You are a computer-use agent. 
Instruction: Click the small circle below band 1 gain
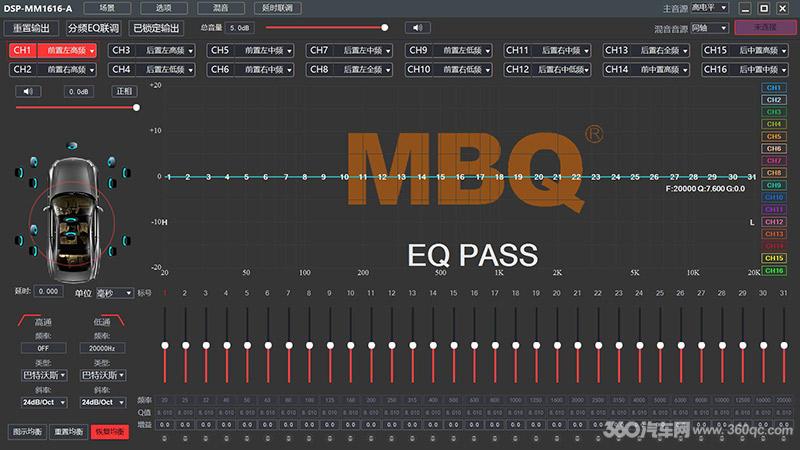165,438
